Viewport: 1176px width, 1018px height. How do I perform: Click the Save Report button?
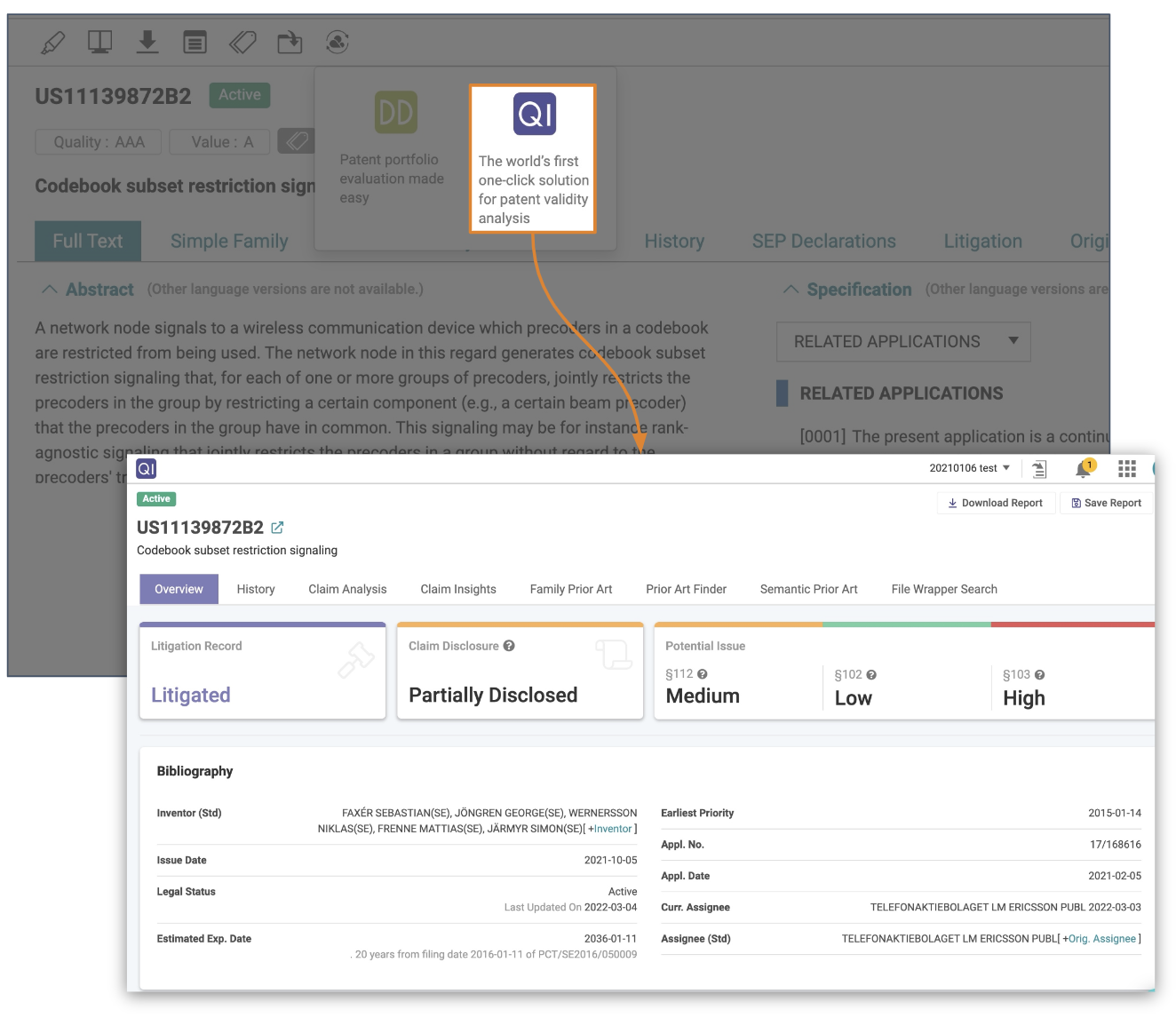[x=1106, y=503]
